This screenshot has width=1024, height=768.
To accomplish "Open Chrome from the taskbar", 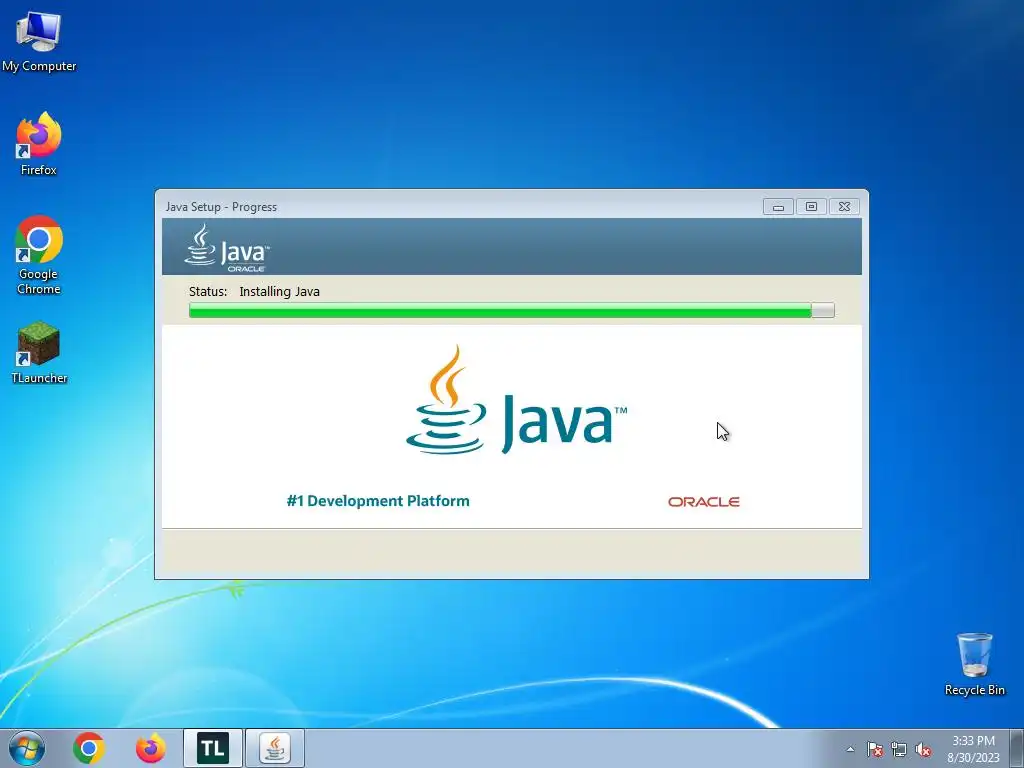I will pos(89,748).
